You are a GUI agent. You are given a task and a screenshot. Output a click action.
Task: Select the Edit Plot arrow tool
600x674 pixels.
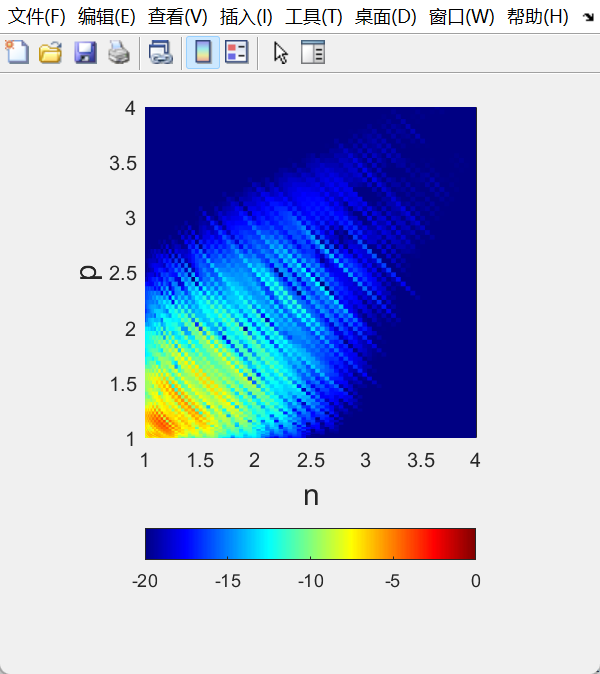click(281, 53)
